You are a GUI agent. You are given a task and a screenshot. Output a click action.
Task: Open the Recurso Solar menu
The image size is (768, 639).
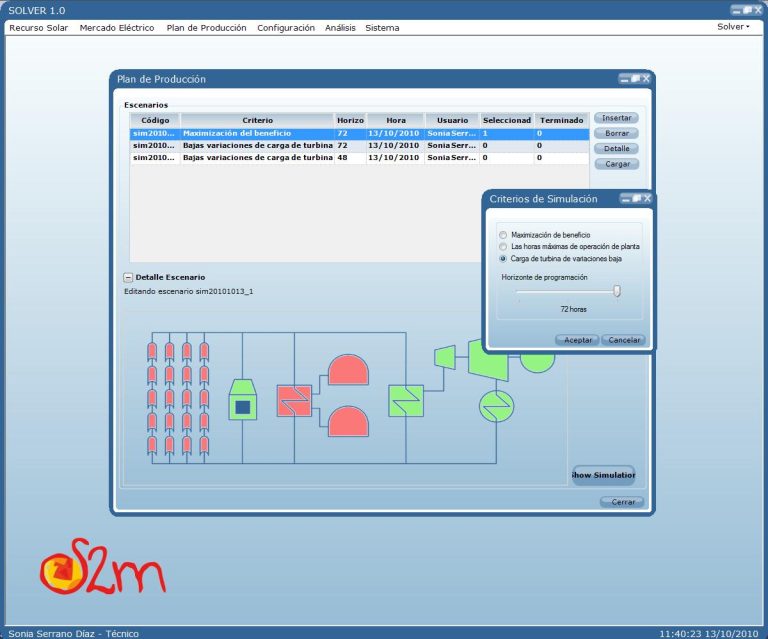pos(39,28)
